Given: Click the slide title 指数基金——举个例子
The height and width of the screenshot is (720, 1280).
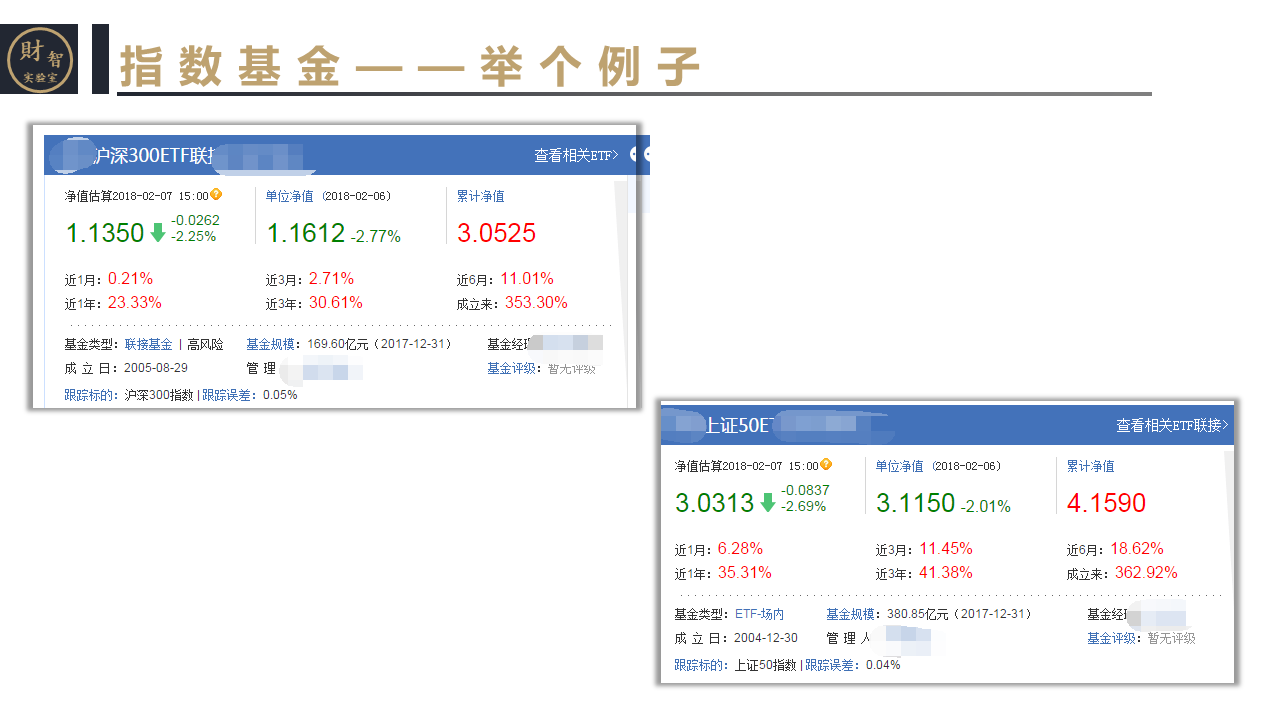Looking at the screenshot, I should 410,66.
